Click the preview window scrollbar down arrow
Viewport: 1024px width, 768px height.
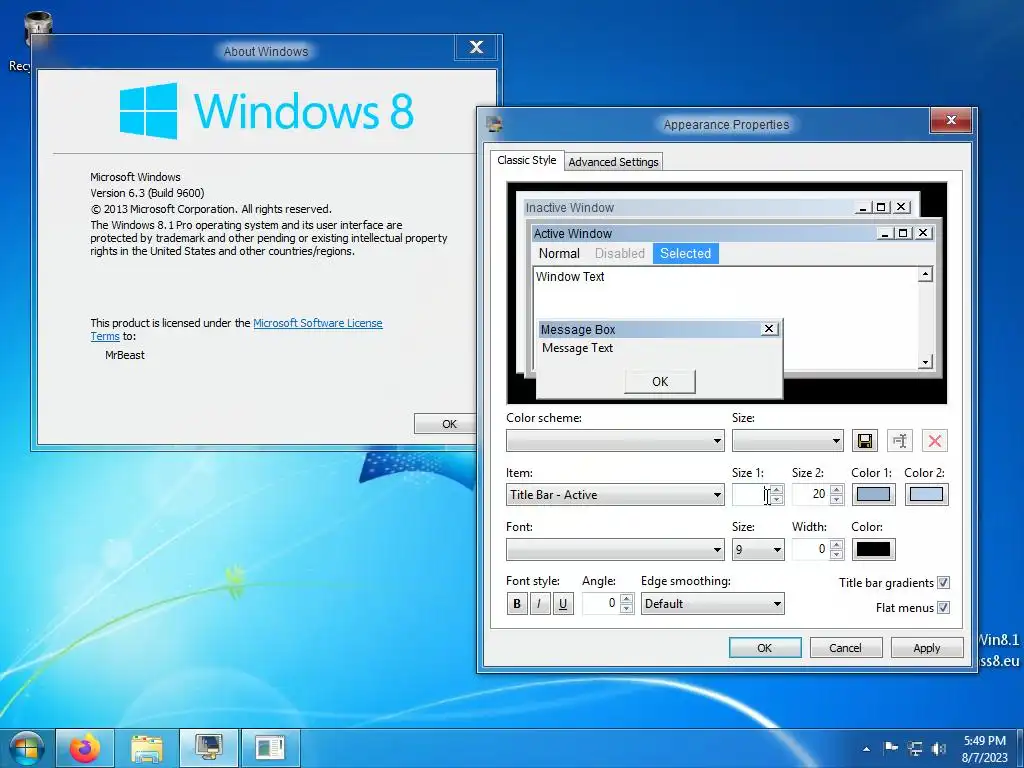925,362
